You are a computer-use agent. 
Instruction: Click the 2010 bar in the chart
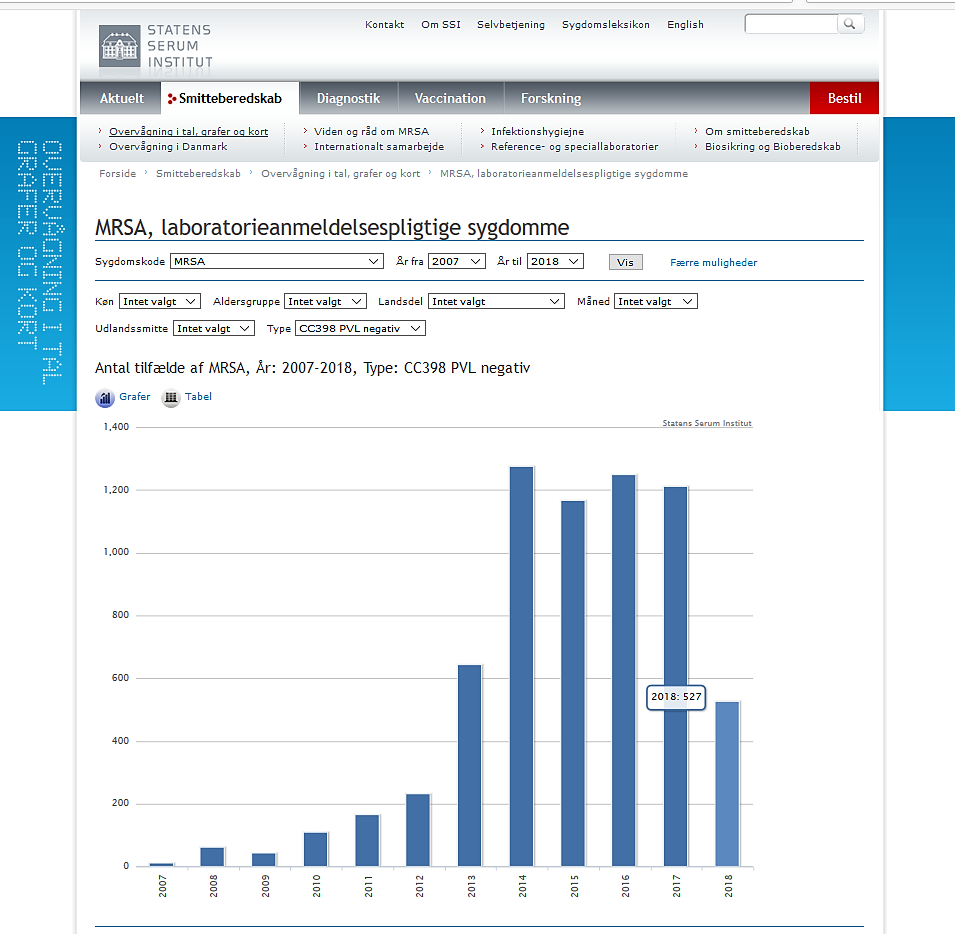tap(315, 849)
